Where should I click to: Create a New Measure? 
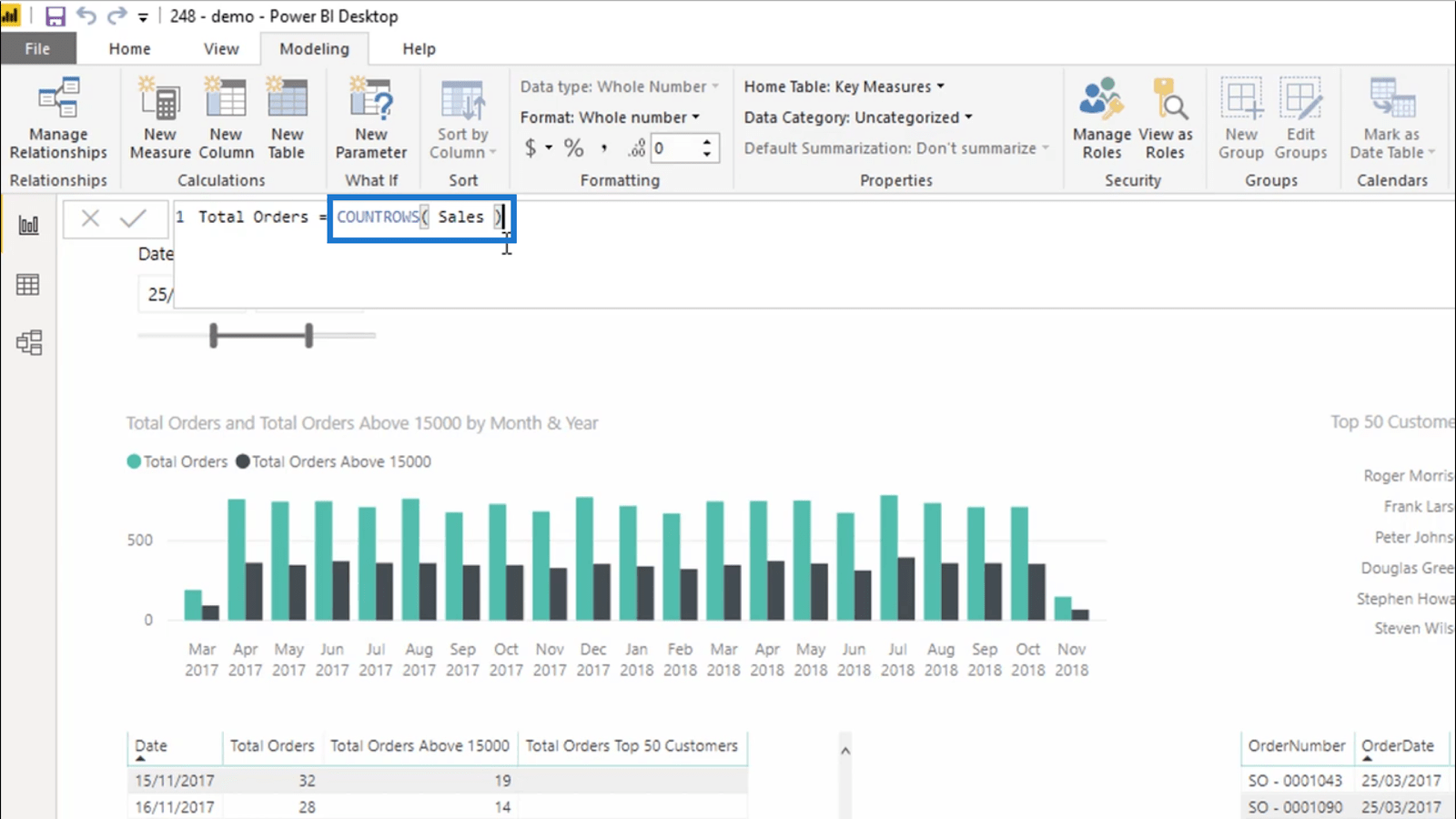[160, 119]
